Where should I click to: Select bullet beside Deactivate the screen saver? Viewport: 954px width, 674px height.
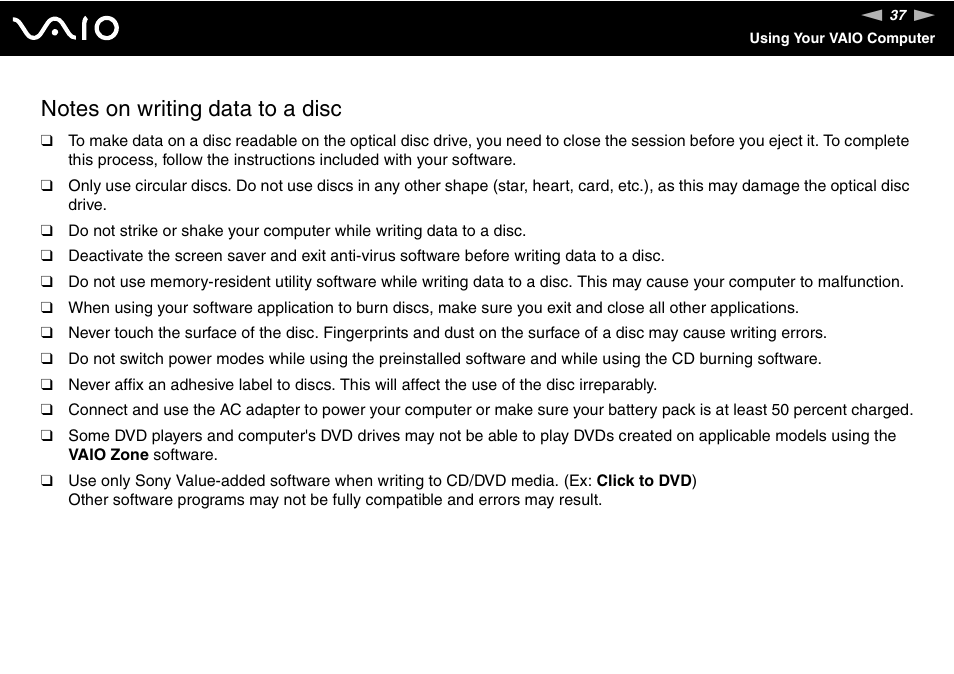[x=47, y=256]
